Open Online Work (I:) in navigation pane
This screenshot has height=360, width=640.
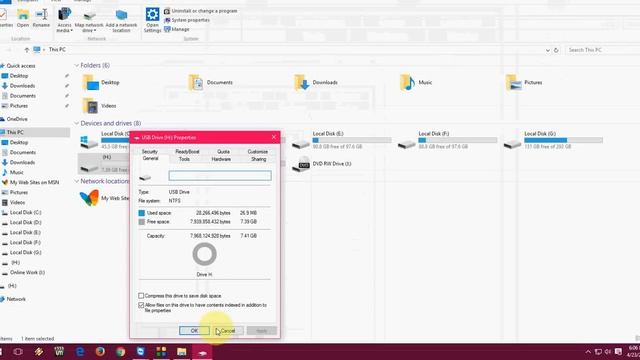(27, 273)
